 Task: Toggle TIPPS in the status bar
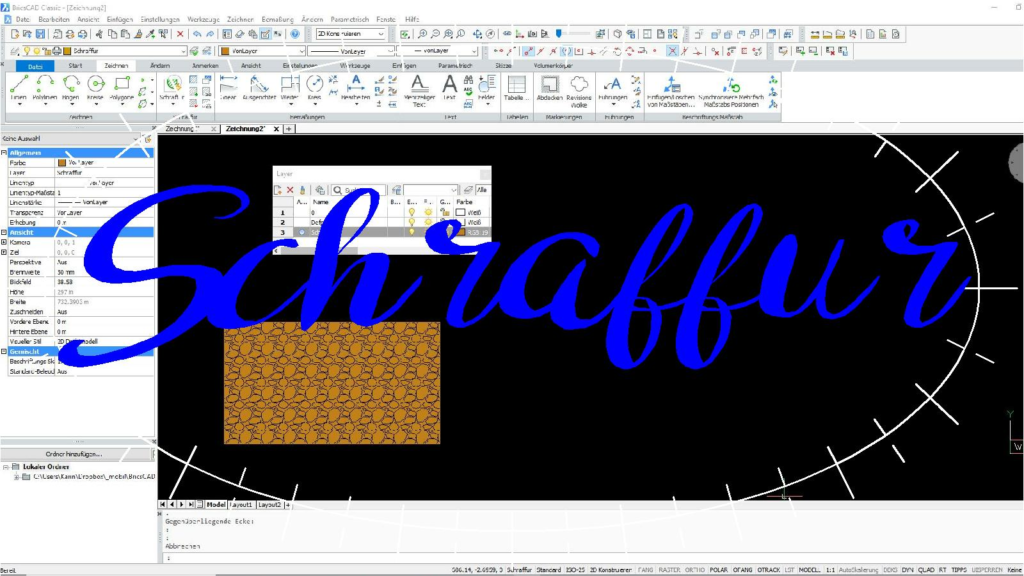[x=959, y=570]
